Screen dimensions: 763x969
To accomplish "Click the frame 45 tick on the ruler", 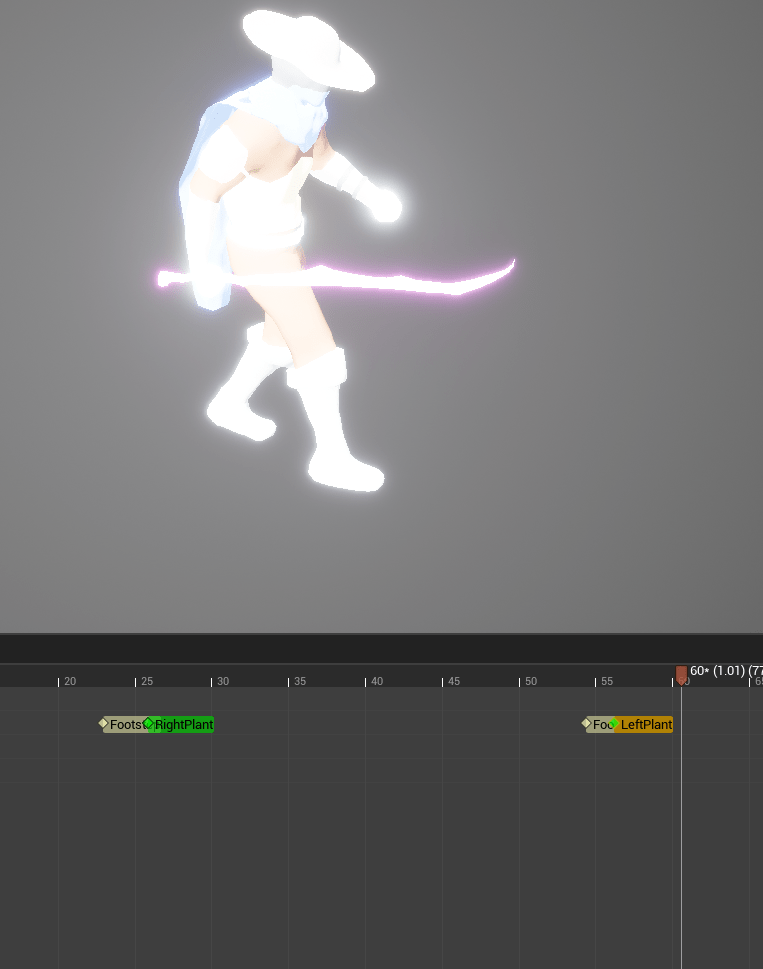I will pos(443,682).
